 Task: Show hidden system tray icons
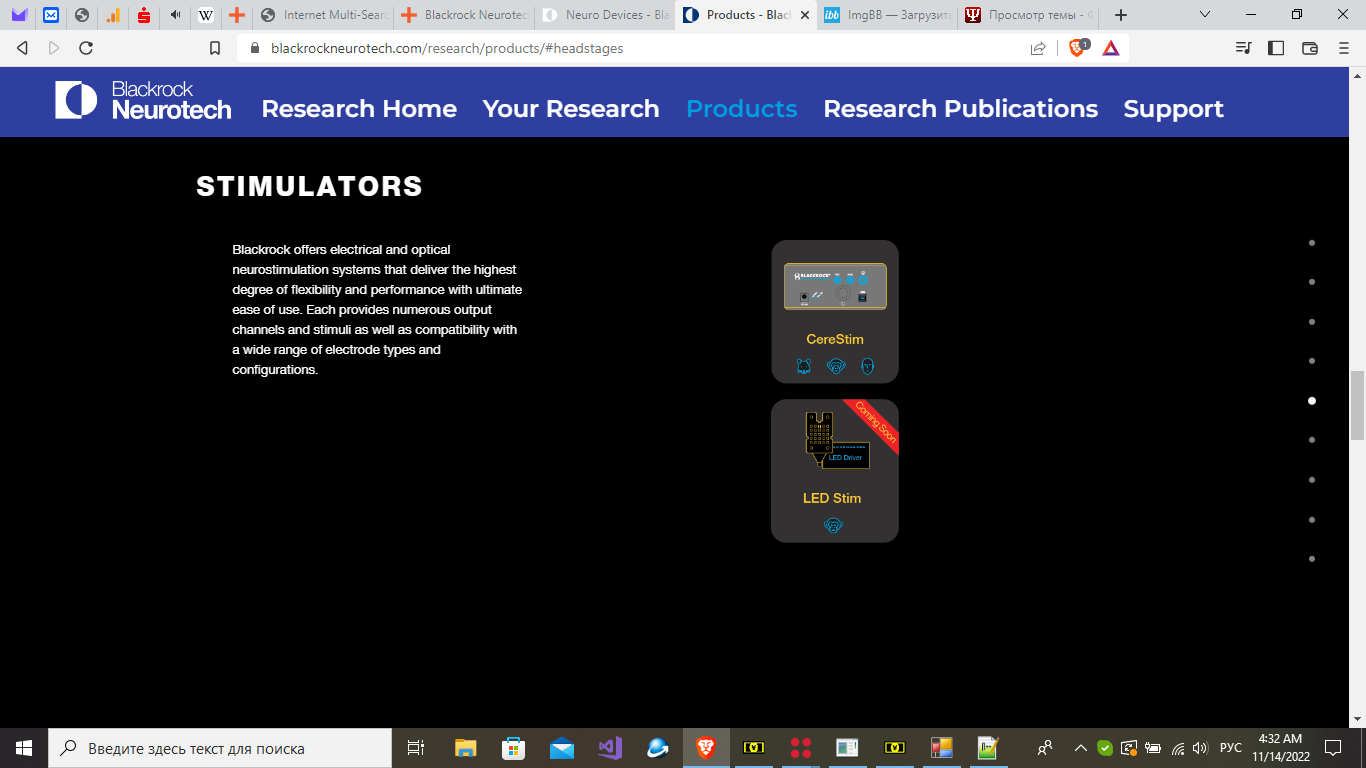1080,748
